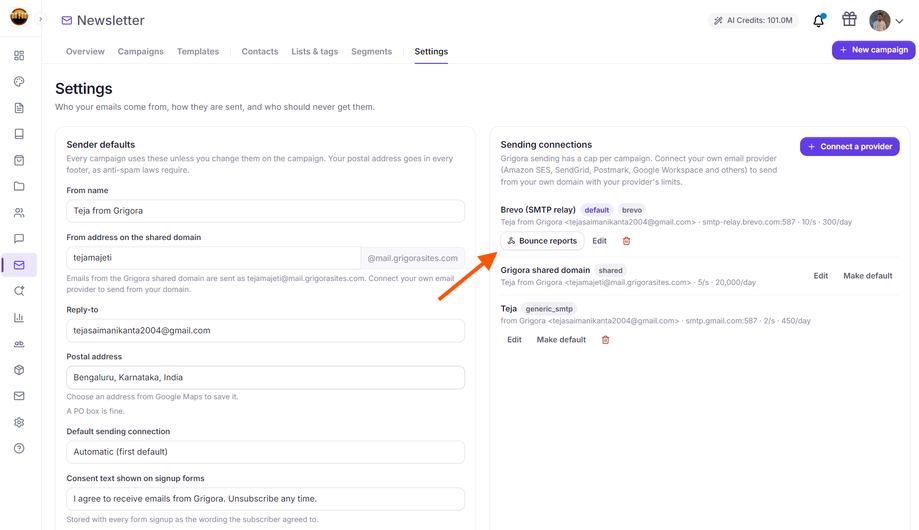Open the account menu chevron beside avatar
This screenshot has height=530, width=919.
899,21
